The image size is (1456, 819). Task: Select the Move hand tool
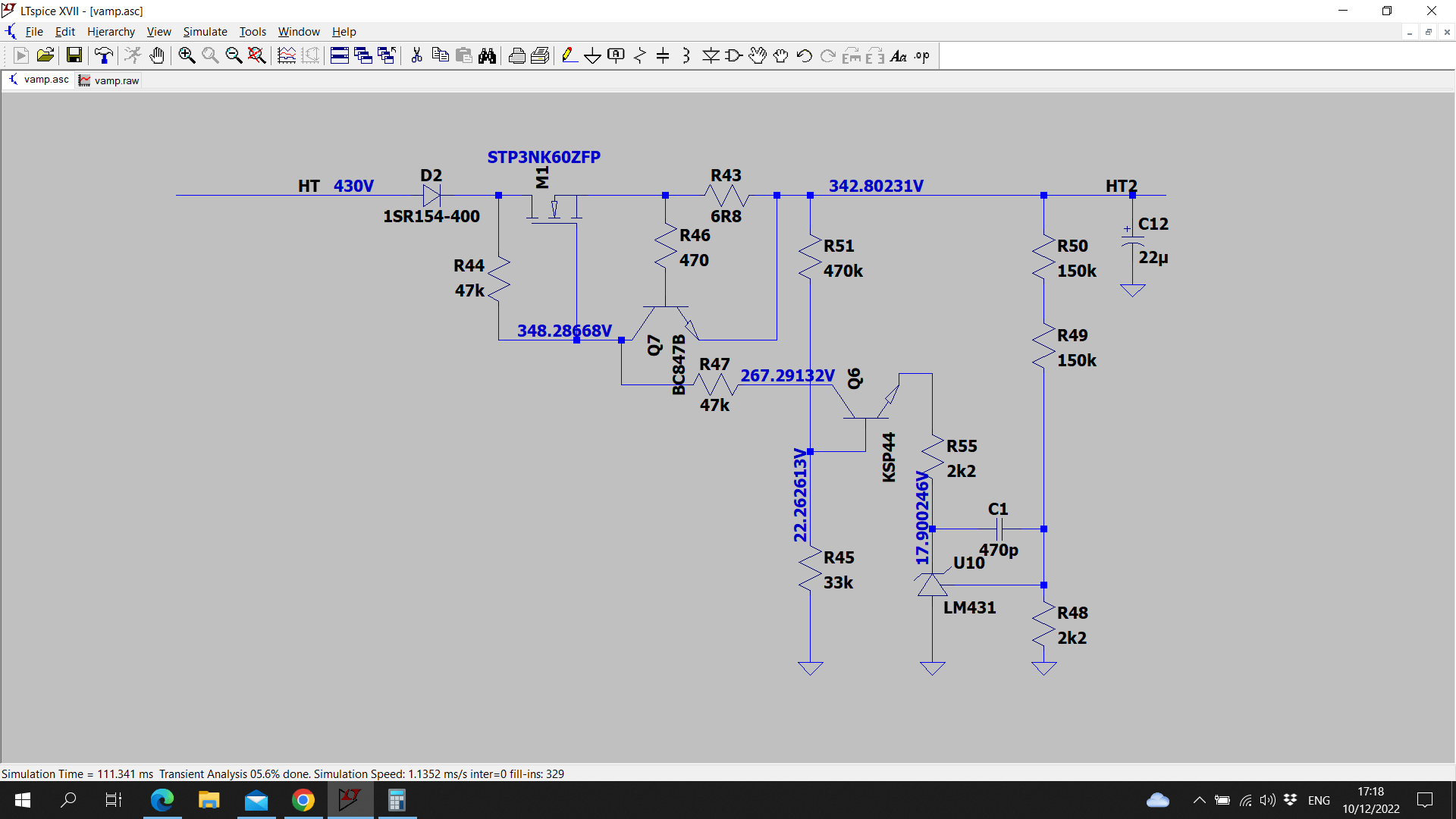[x=758, y=55]
